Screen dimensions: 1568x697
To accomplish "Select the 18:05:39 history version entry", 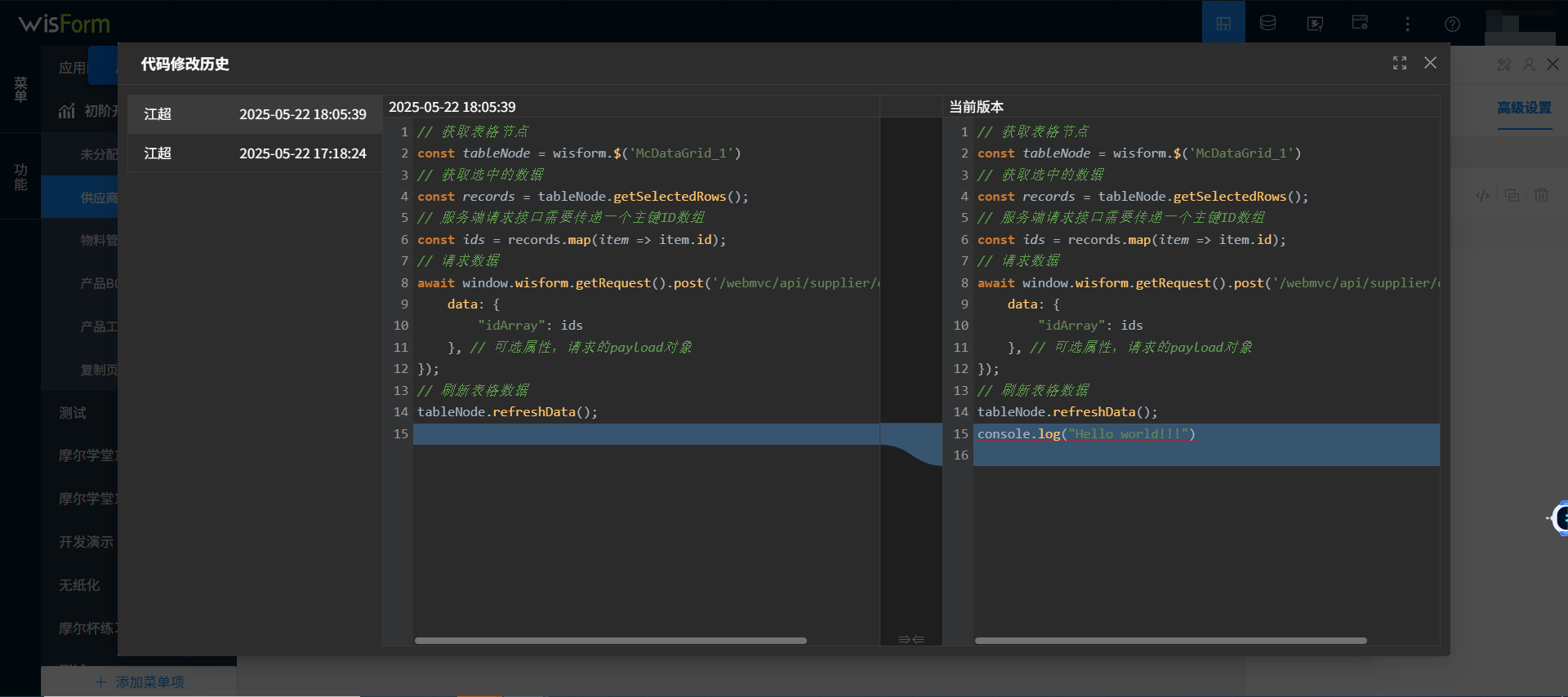I will click(x=255, y=114).
